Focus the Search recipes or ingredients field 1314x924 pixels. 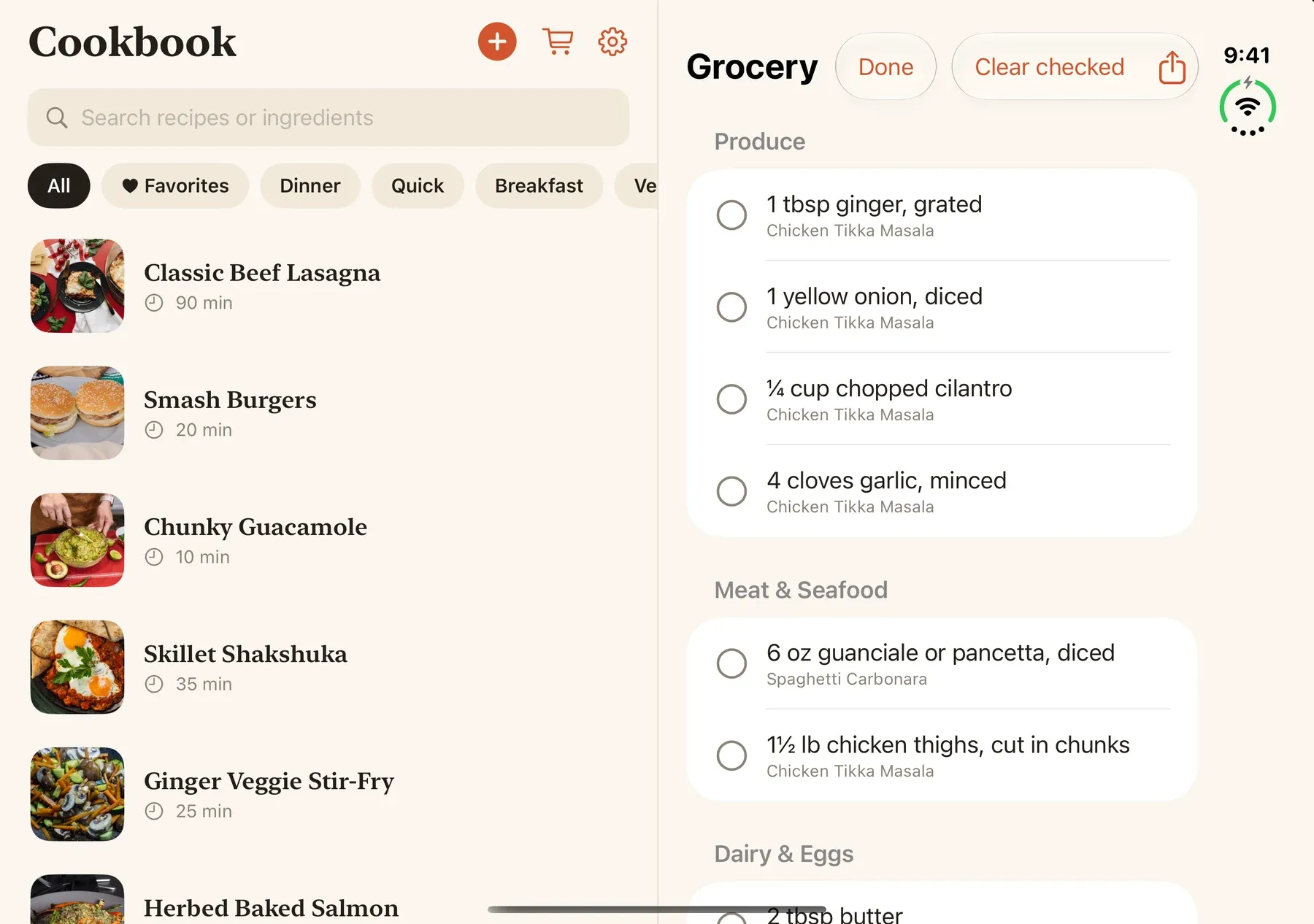pyautogui.click(x=328, y=118)
